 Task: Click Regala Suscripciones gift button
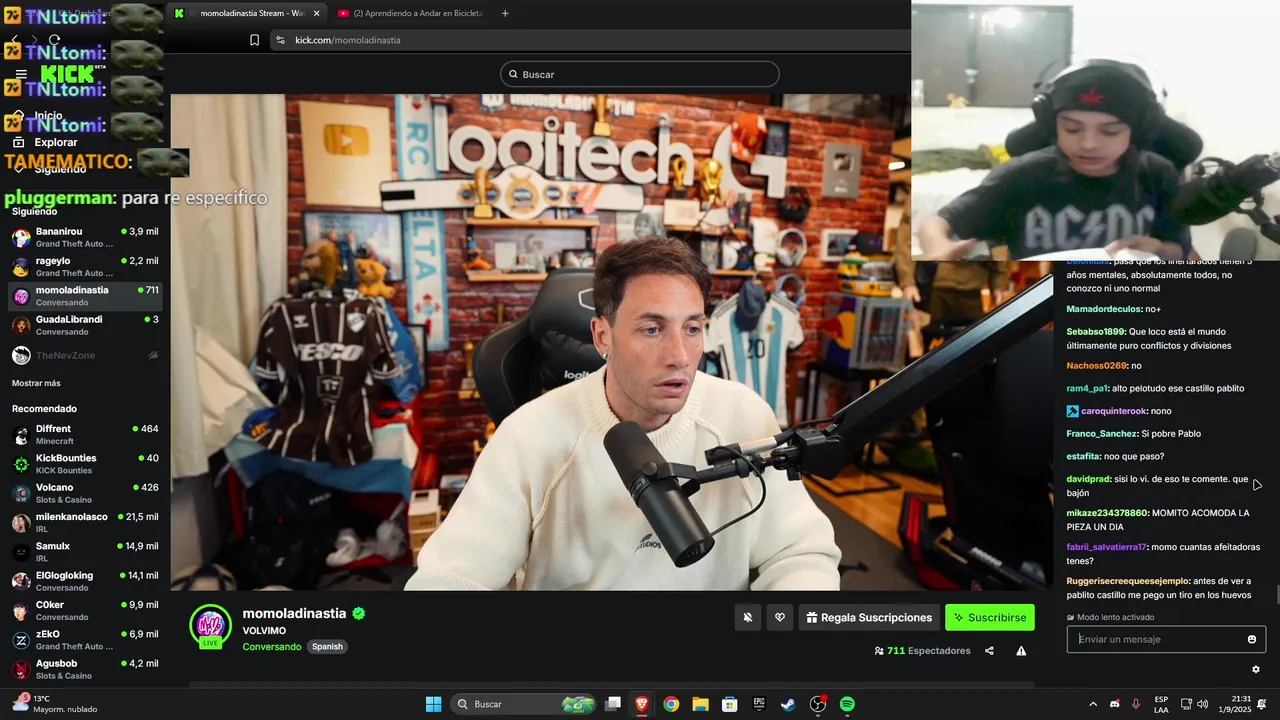pyautogui.click(x=869, y=618)
